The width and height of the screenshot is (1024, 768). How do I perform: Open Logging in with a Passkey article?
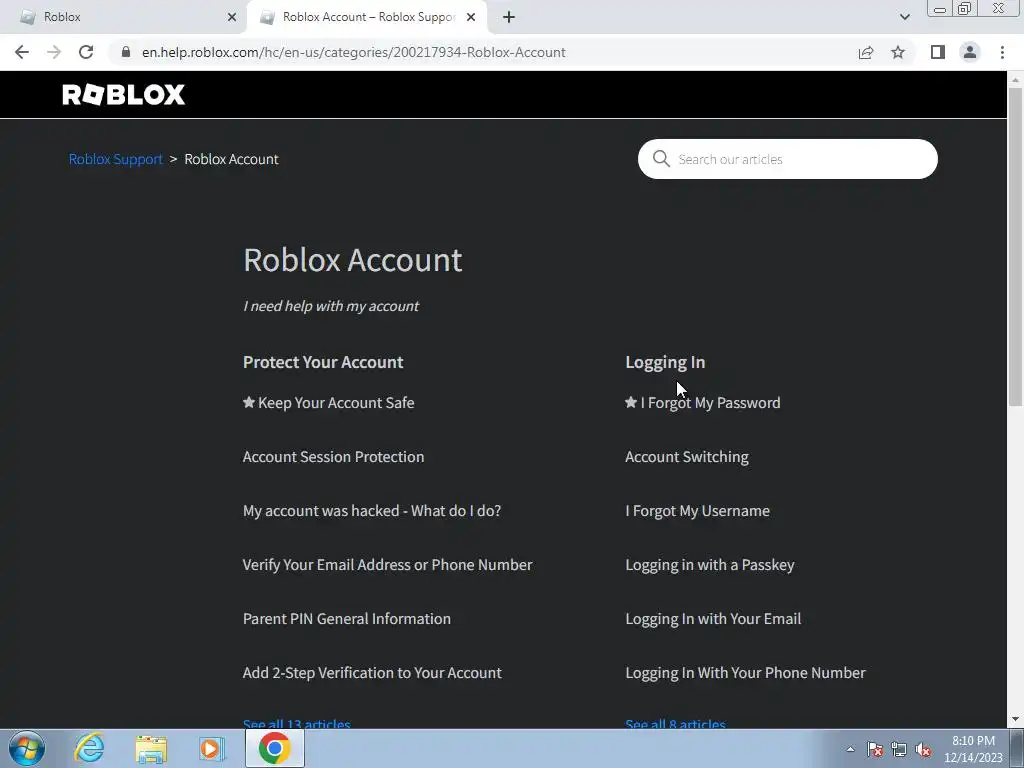(x=710, y=565)
